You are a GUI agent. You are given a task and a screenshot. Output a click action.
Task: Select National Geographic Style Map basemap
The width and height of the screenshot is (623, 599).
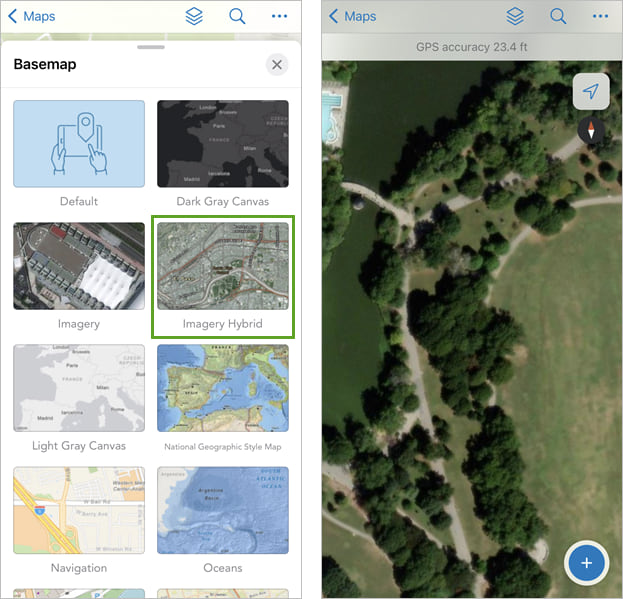click(223, 388)
